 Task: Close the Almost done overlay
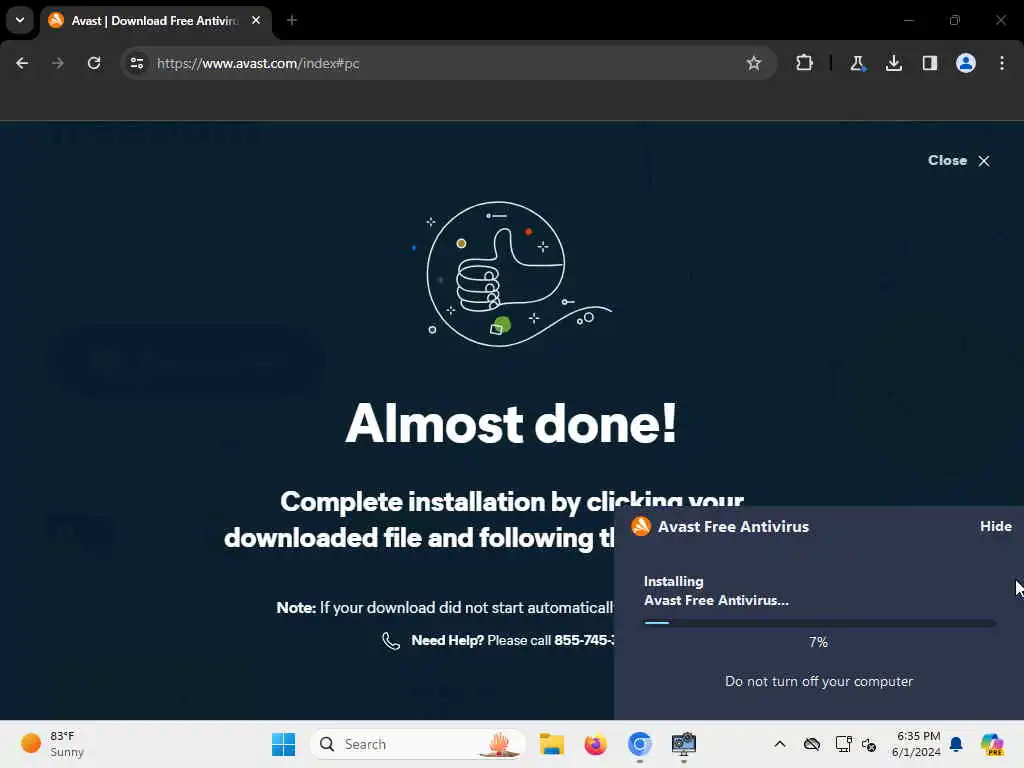coord(959,161)
